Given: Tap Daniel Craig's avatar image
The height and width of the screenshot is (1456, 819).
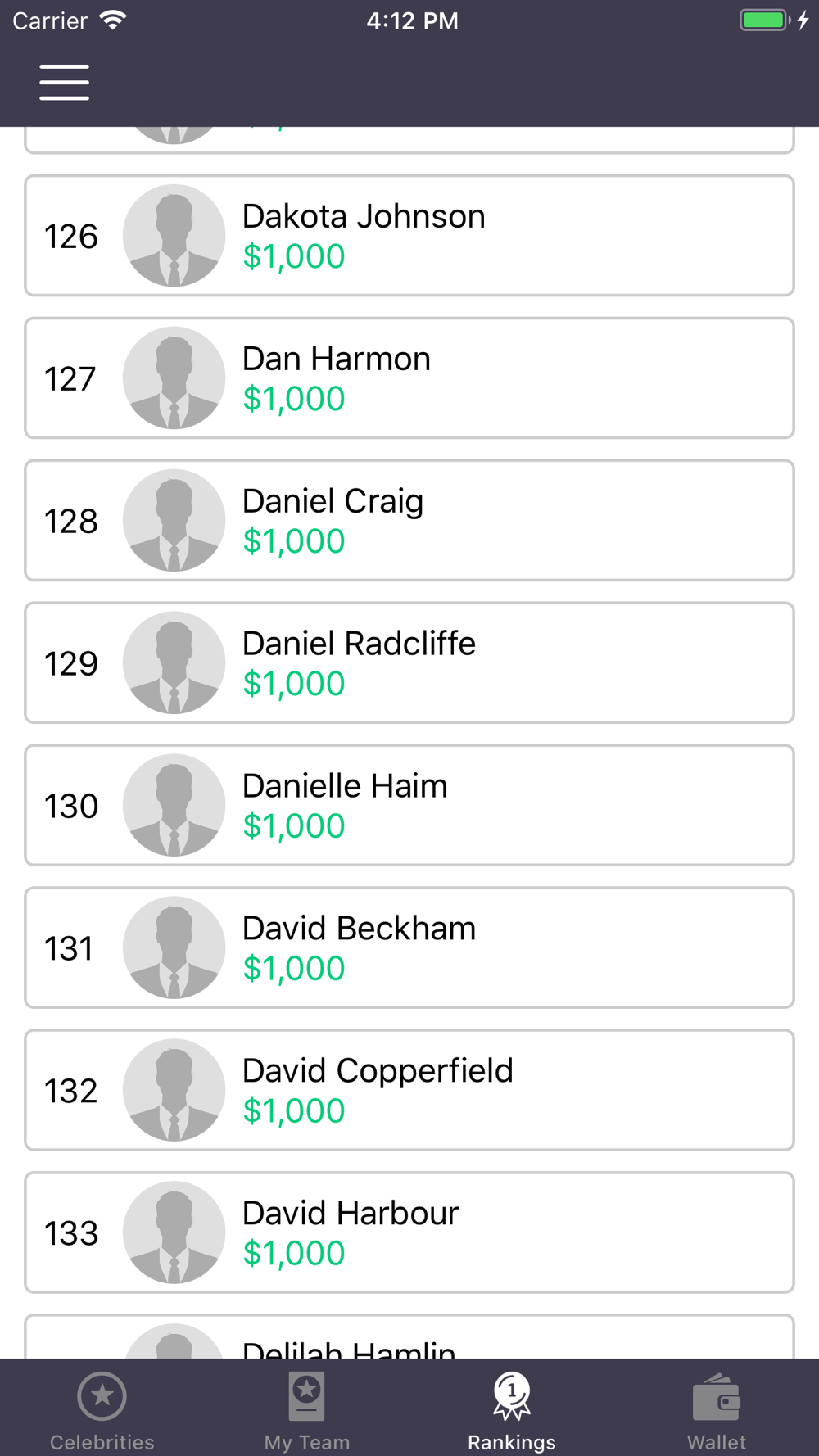Looking at the screenshot, I should 174,521.
